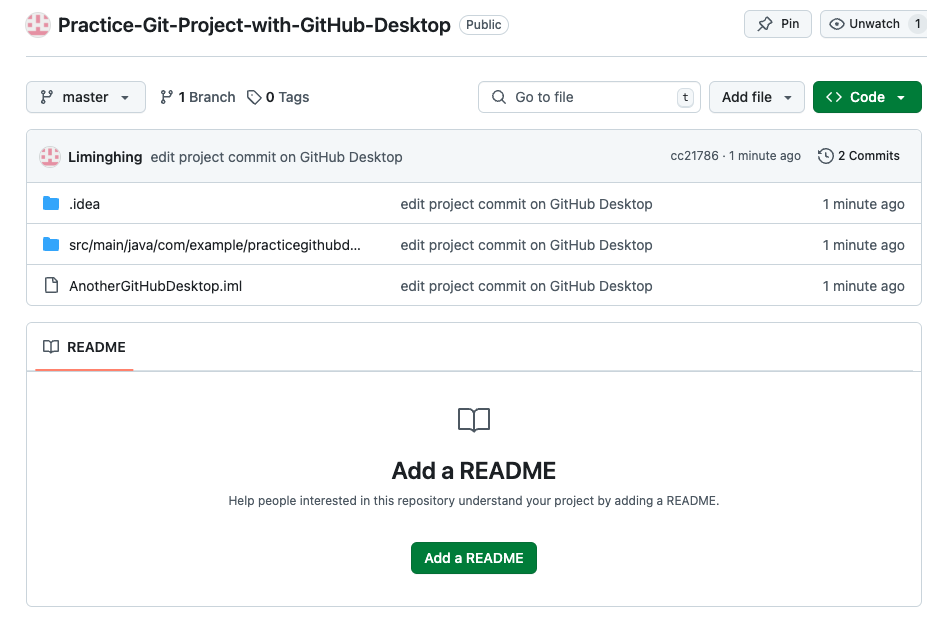Click the pin icon in the Pin button
927x619 pixels.
tap(765, 24)
